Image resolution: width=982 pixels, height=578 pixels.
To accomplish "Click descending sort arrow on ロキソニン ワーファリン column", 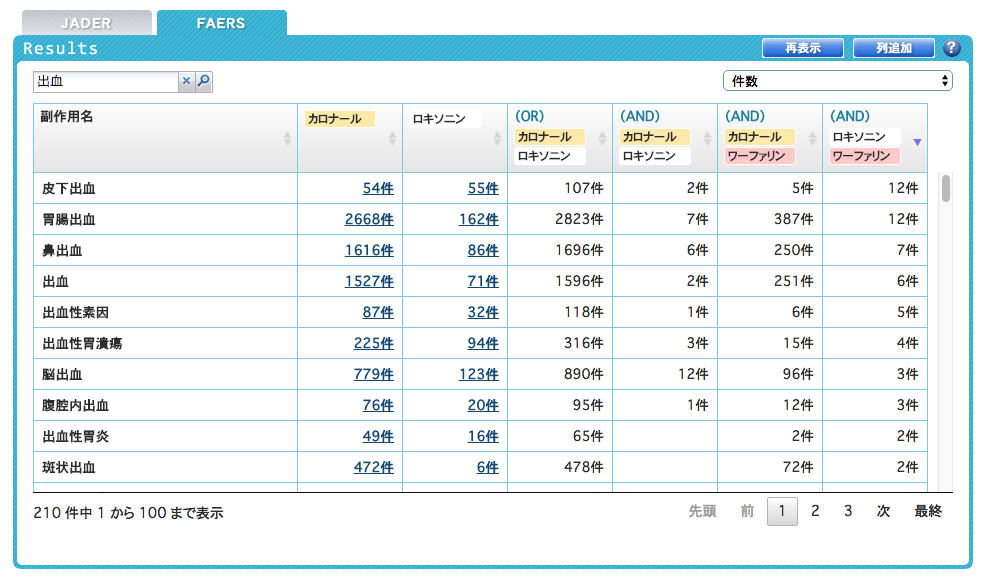I will pos(917,141).
